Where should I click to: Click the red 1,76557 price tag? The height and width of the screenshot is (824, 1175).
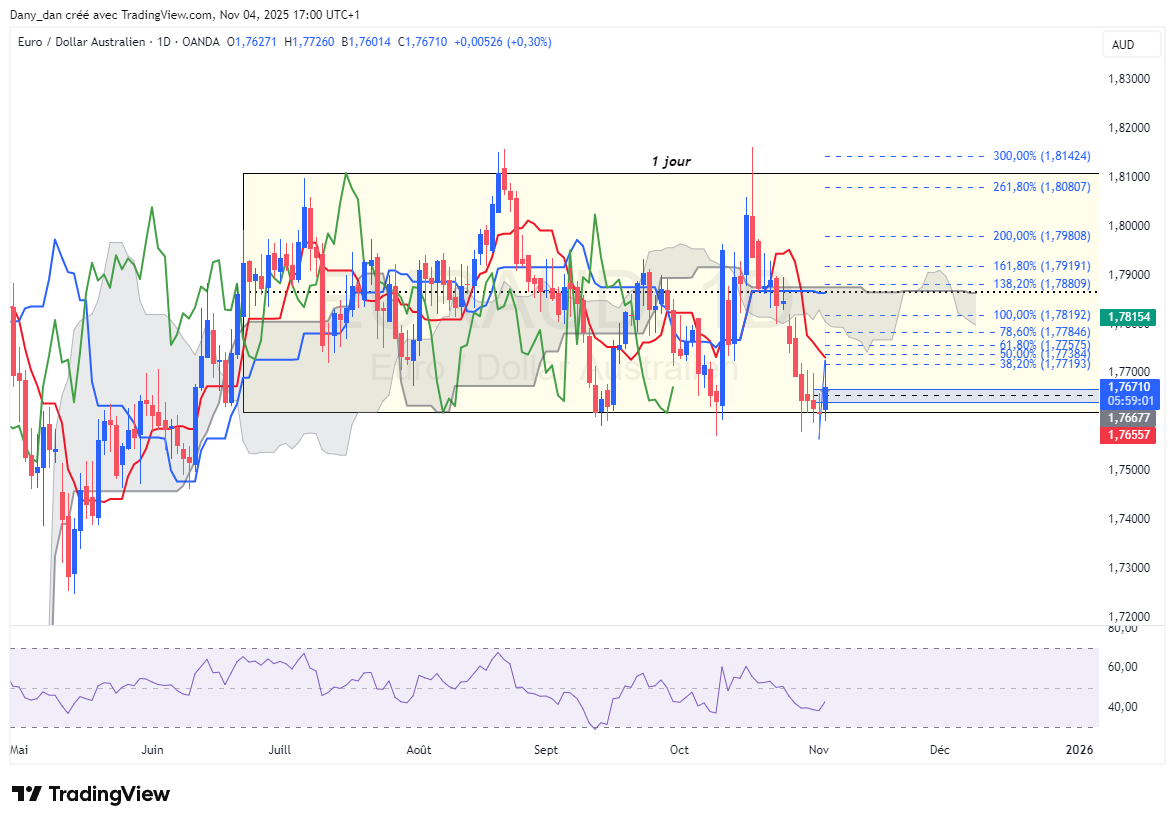coord(1128,434)
